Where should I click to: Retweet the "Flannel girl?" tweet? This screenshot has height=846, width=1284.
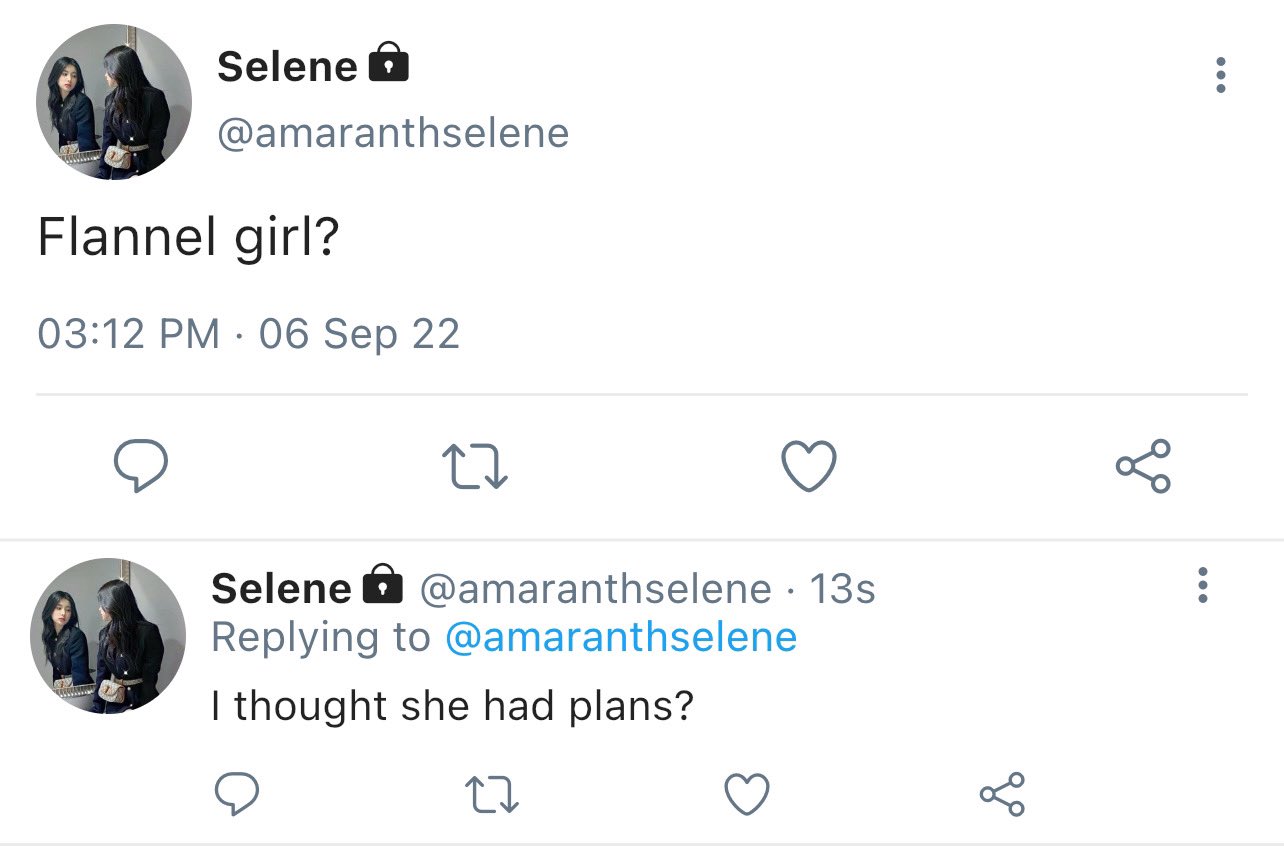click(x=475, y=468)
